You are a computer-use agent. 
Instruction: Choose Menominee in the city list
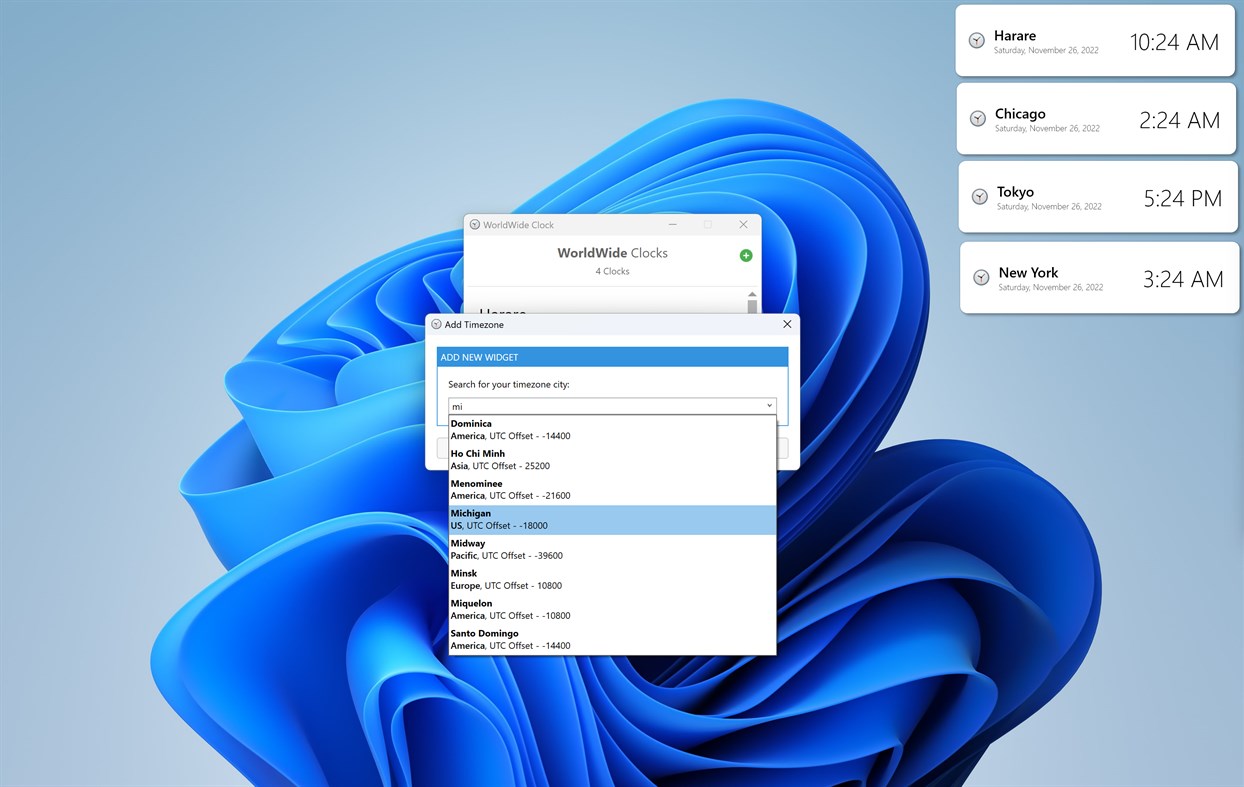pos(600,488)
